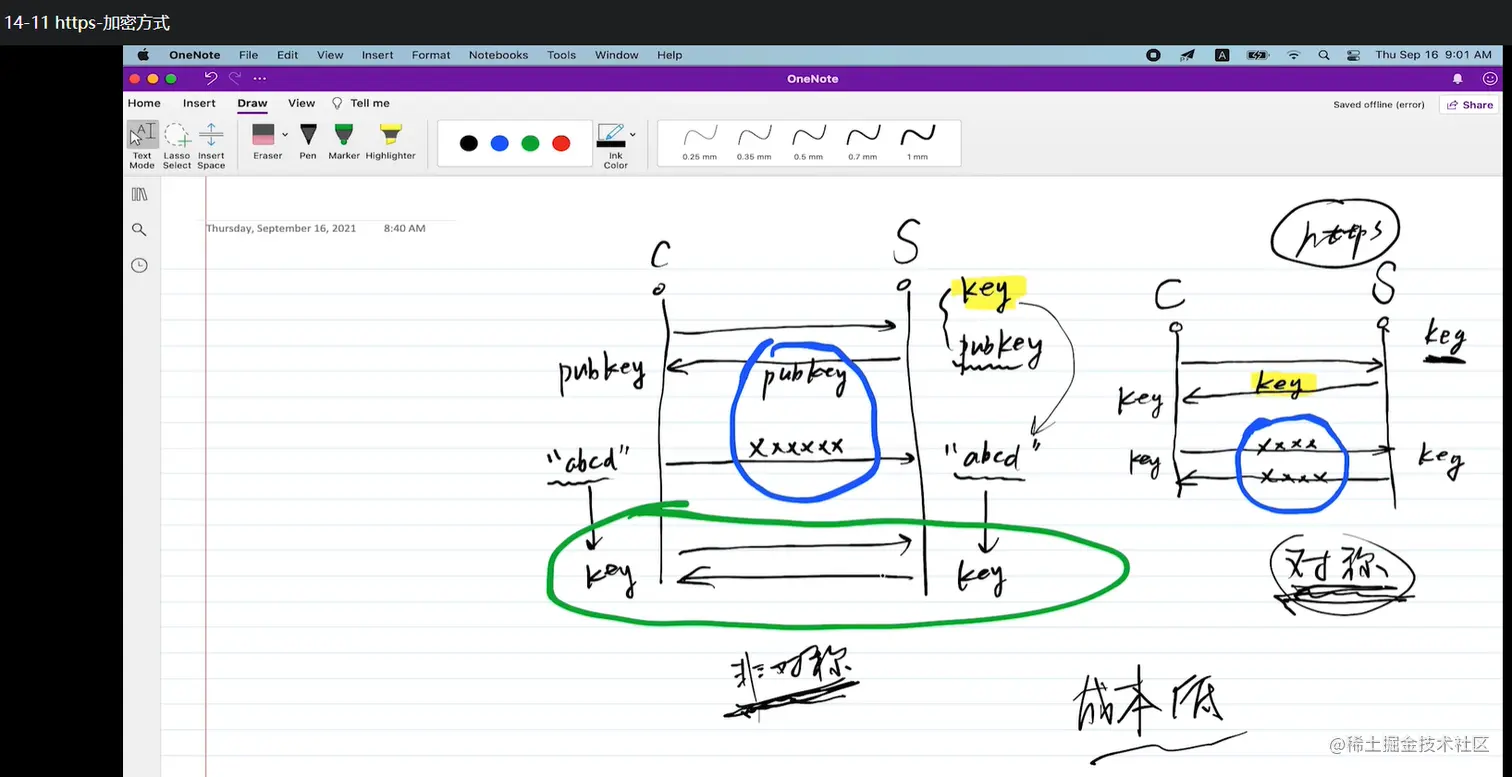
Task: Select the Draw ribbon tab
Action: (252, 103)
